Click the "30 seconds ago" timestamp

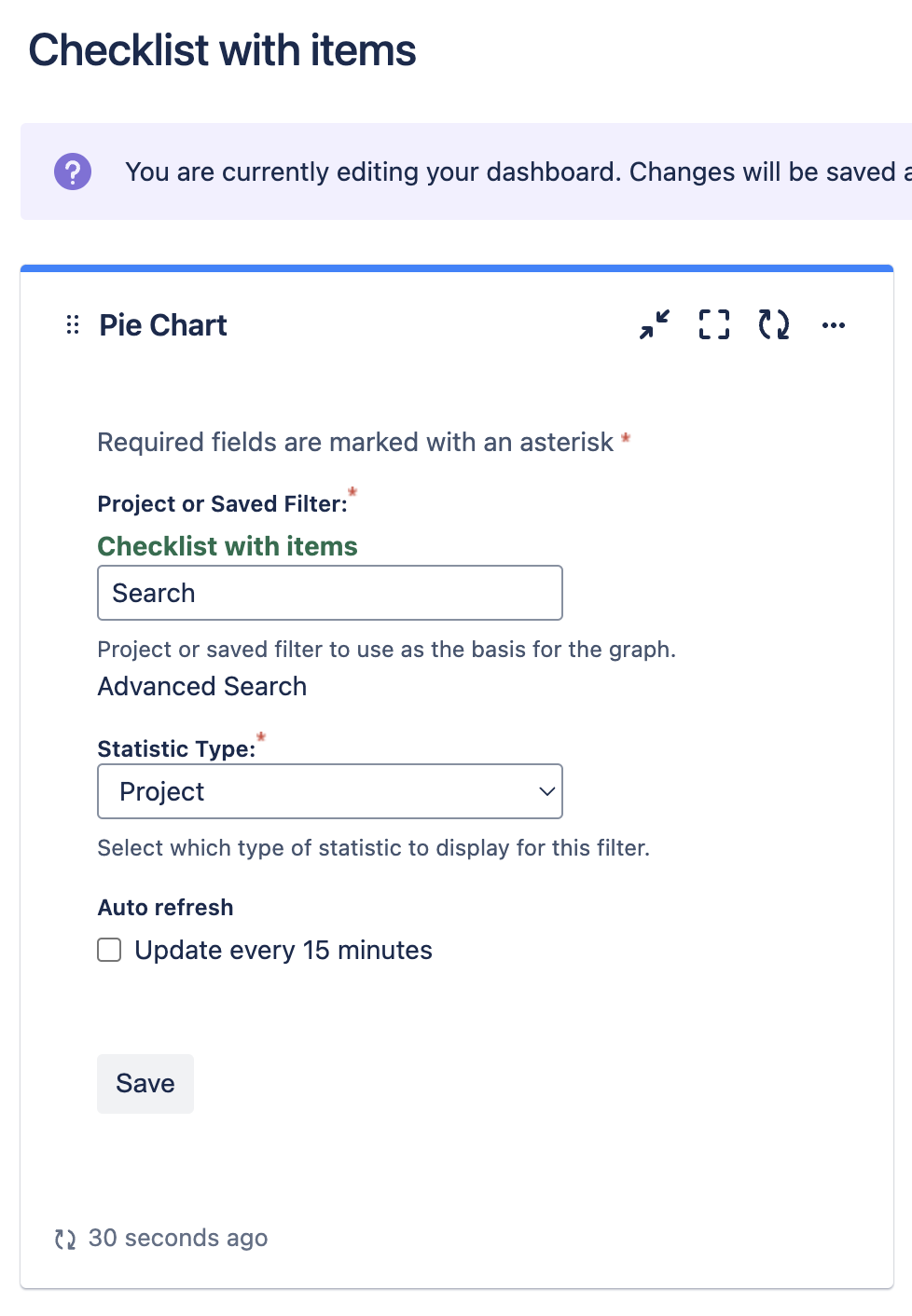(x=178, y=1238)
